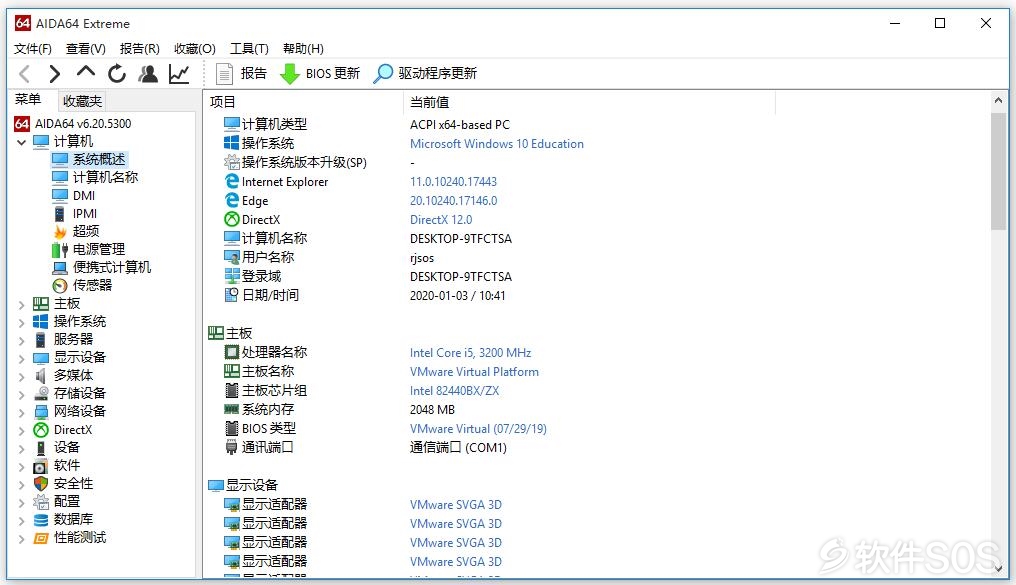Image resolution: width=1016 pixels, height=585 pixels.
Task: Select the IPMI icon in sidebar
Action: point(60,214)
